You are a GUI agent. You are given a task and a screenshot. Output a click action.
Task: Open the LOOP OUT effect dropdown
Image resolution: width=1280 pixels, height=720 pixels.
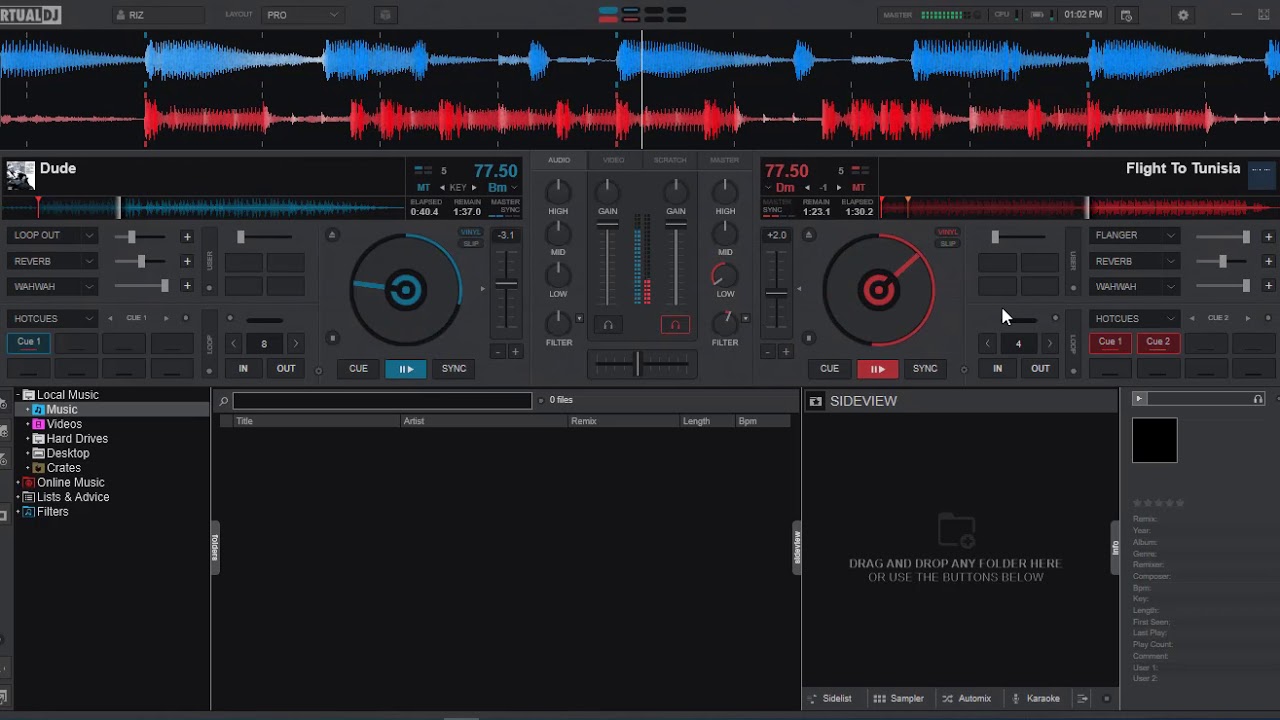[x=54, y=236]
